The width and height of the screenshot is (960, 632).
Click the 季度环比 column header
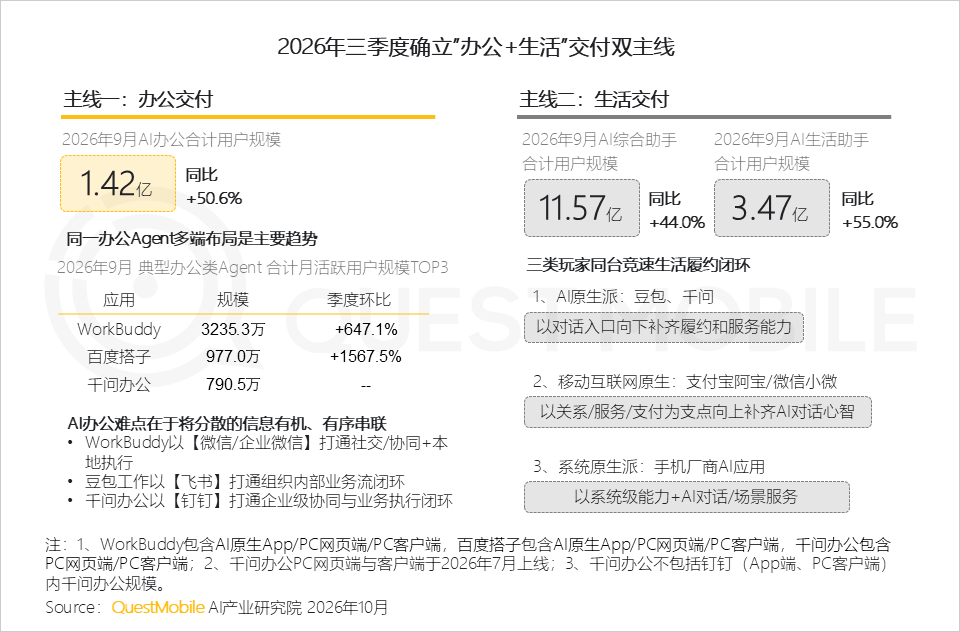359,300
